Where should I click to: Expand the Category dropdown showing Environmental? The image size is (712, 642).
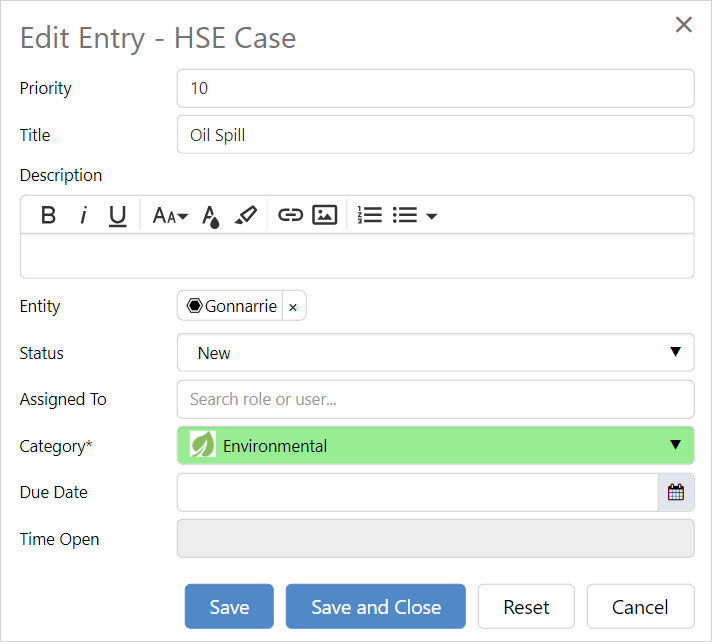(435, 446)
